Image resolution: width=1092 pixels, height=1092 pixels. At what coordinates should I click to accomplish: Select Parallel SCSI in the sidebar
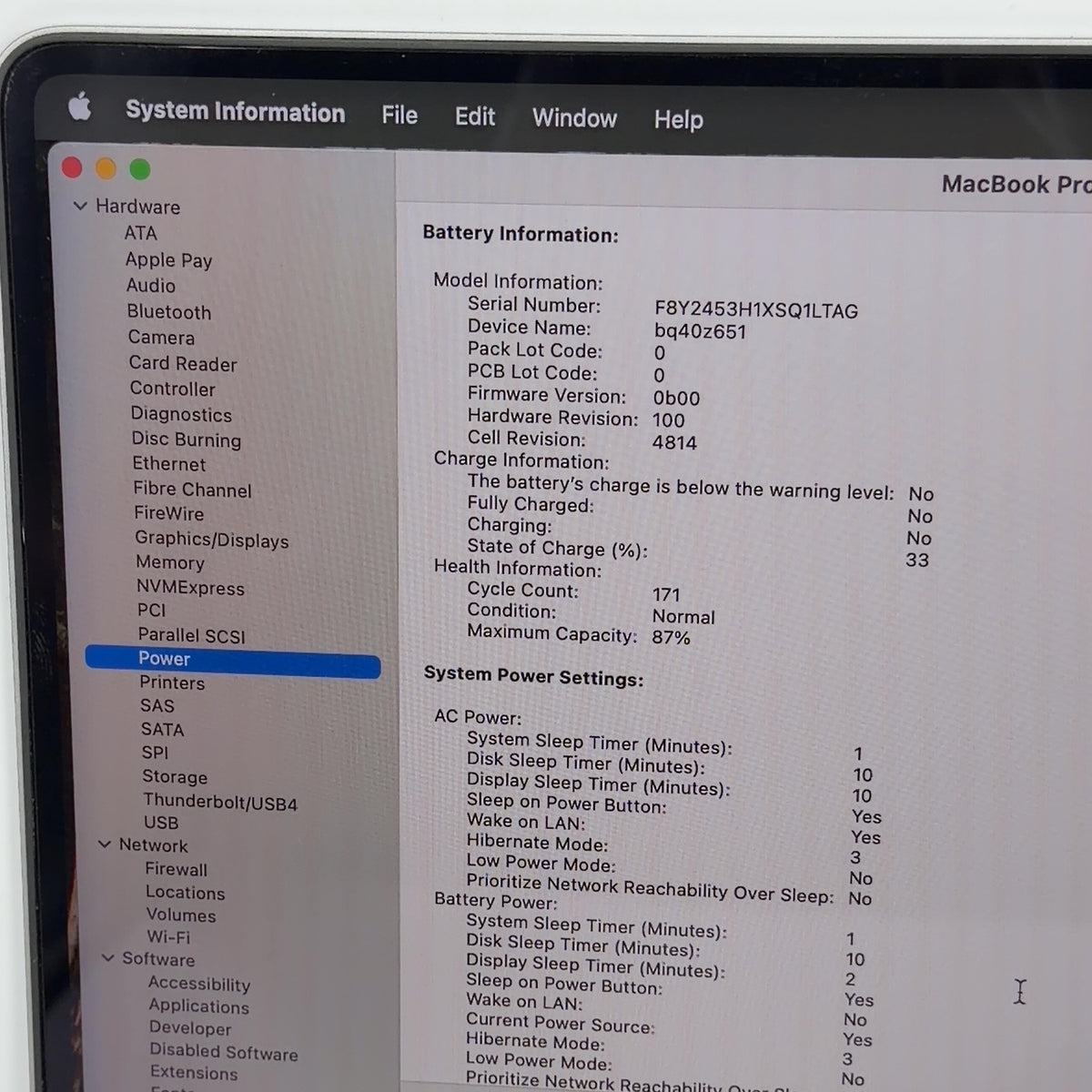[191, 635]
